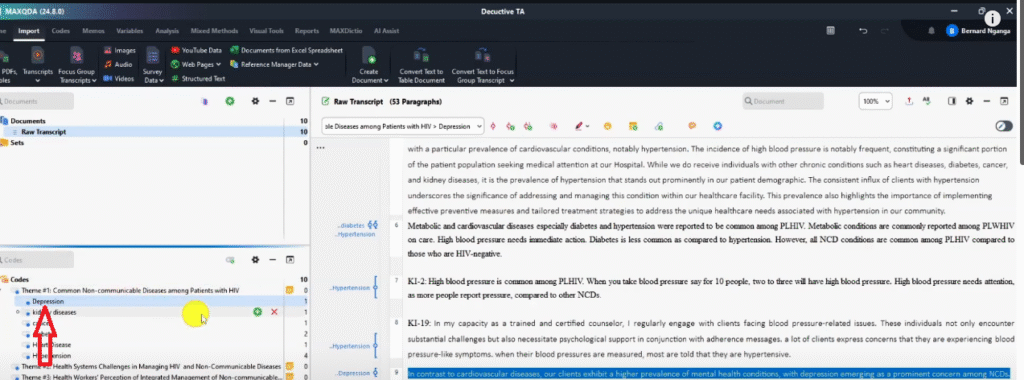1024x380 pixels.
Task: Open Web Pages import dropdown
Action: coord(196,64)
